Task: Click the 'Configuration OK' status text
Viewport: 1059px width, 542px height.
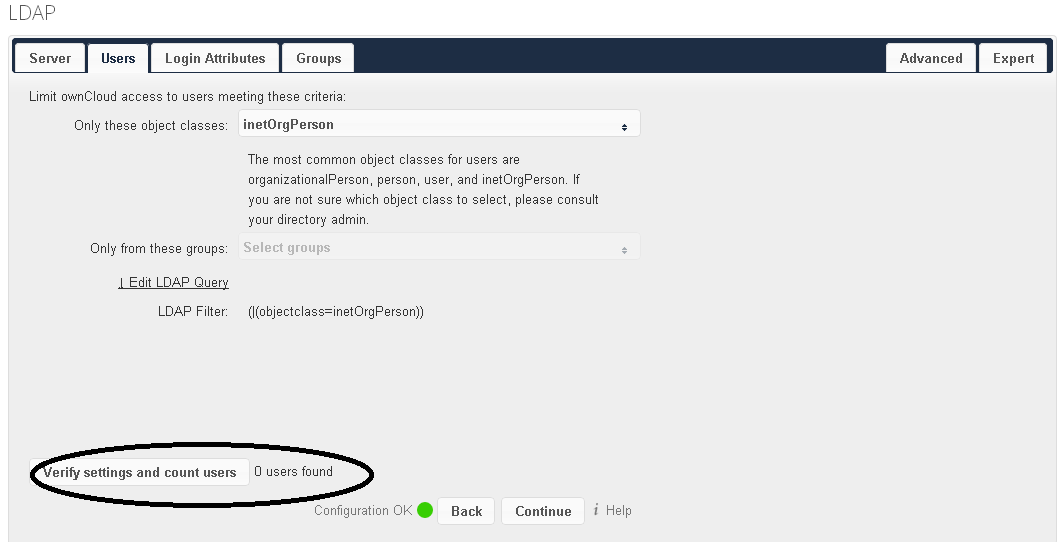Action: click(363, 510)
